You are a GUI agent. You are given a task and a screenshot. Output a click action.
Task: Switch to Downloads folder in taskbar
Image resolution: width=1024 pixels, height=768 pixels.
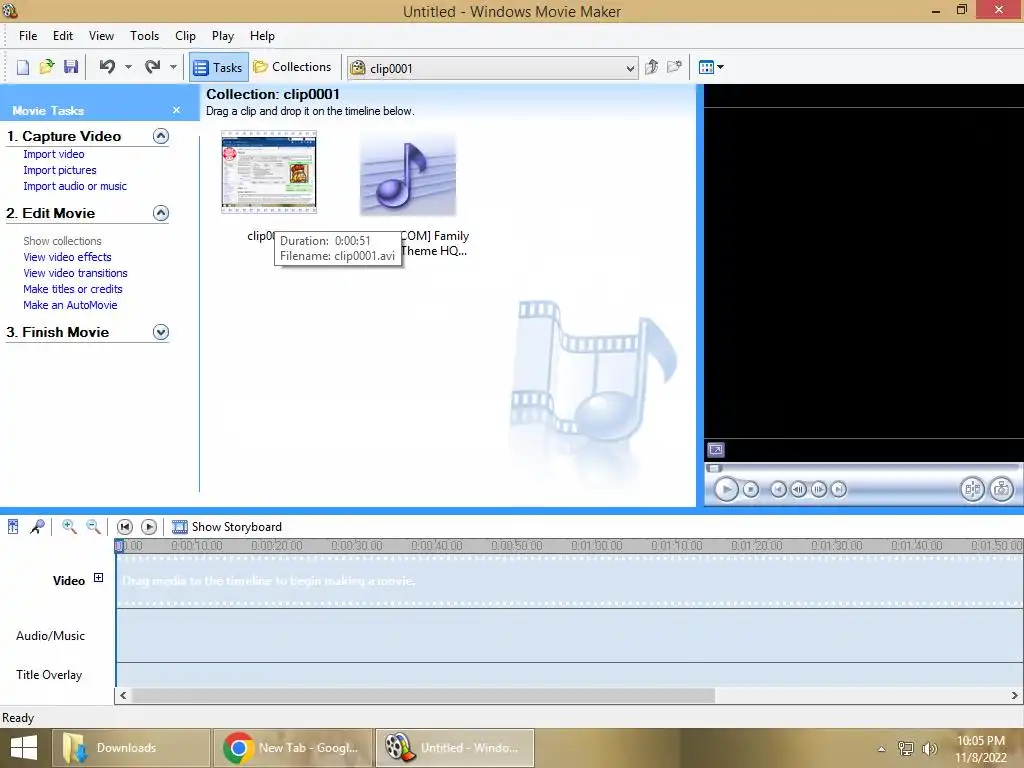[x=131, y=748]
